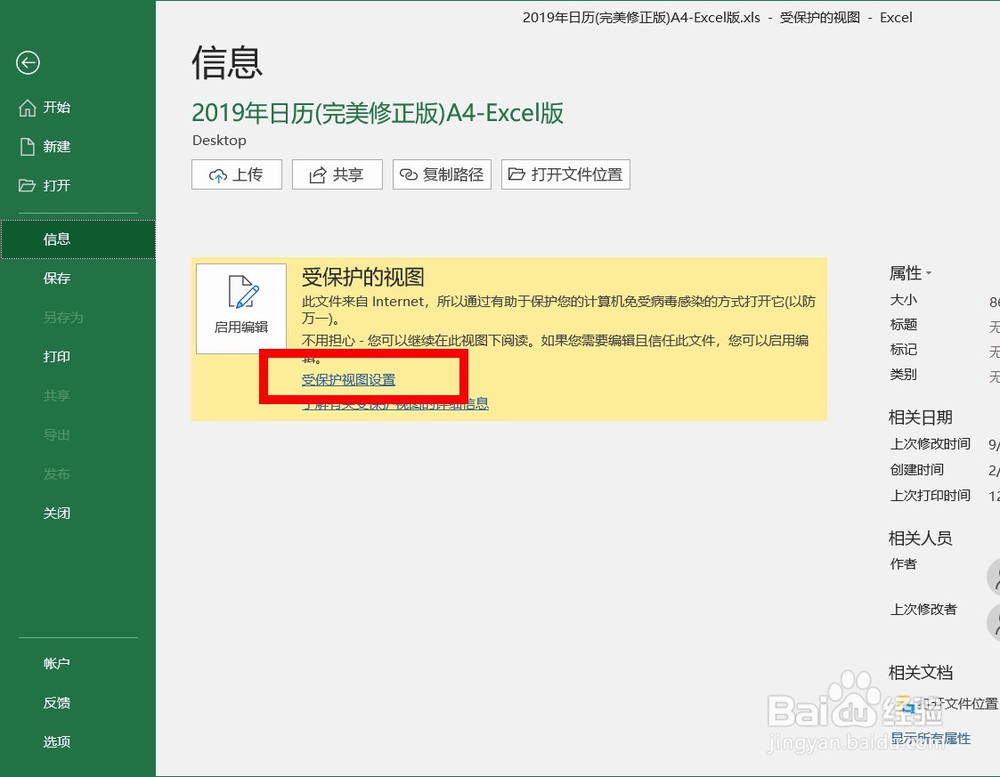Open the 属性 (Properties) dropdown
Screen dimensions: 1000x777
[x=917, y=272]
